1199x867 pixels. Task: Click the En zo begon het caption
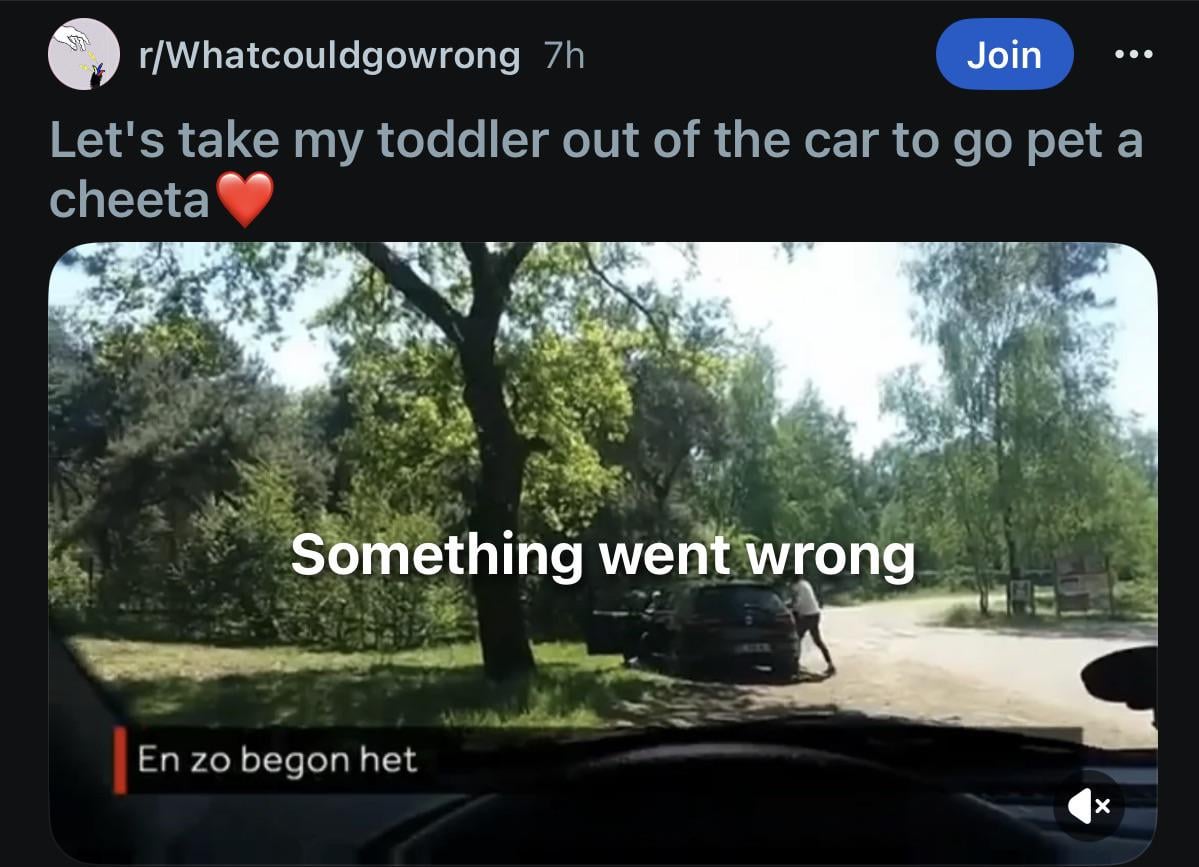click(278, 760)
